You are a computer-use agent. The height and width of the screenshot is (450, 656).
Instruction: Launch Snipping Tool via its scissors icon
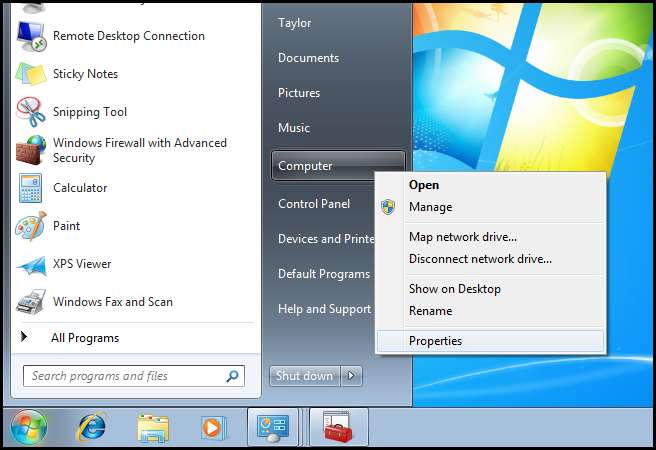(31, 112)
